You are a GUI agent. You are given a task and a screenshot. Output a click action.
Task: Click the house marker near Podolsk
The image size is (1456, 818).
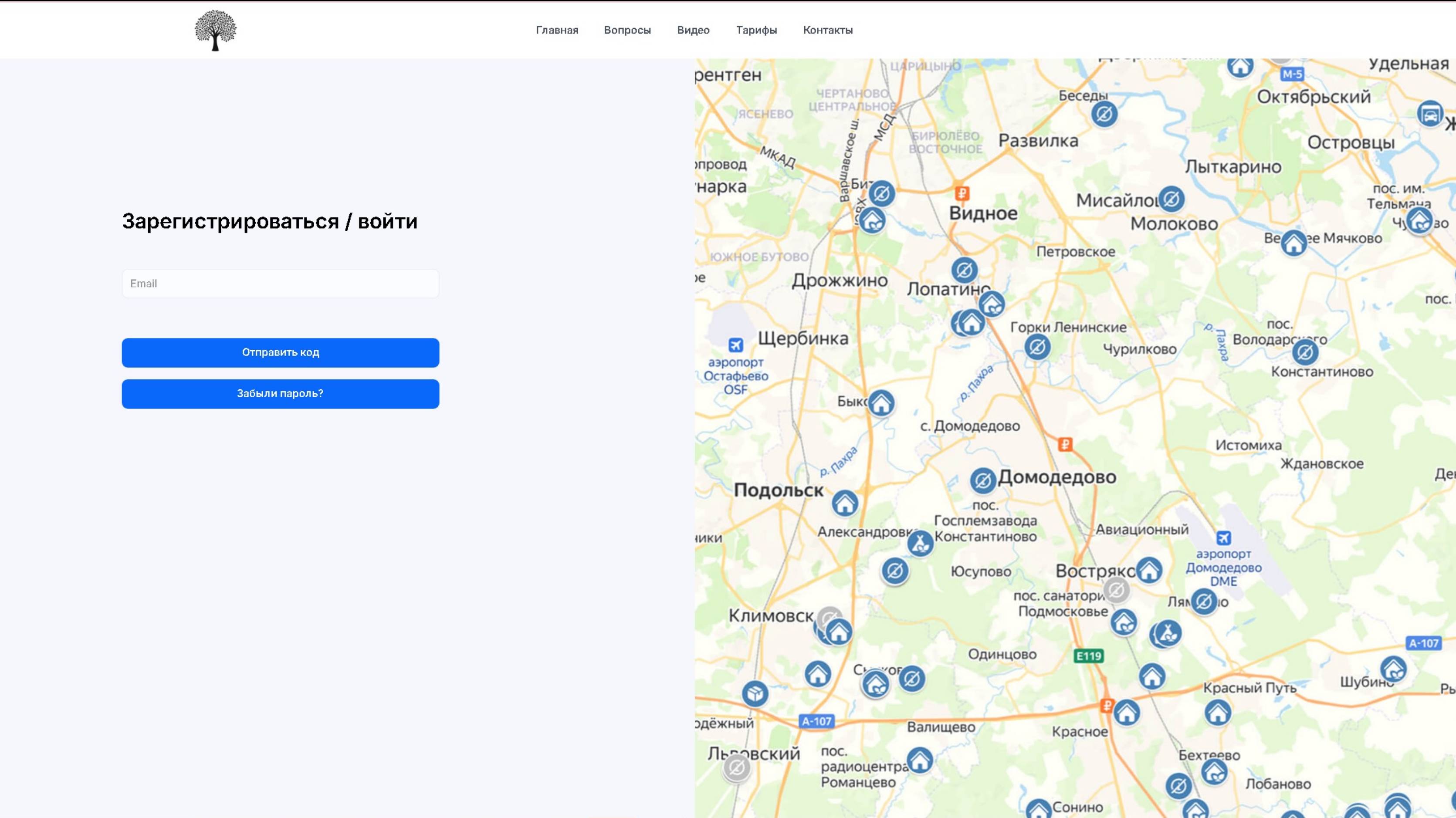click(844, 504)
